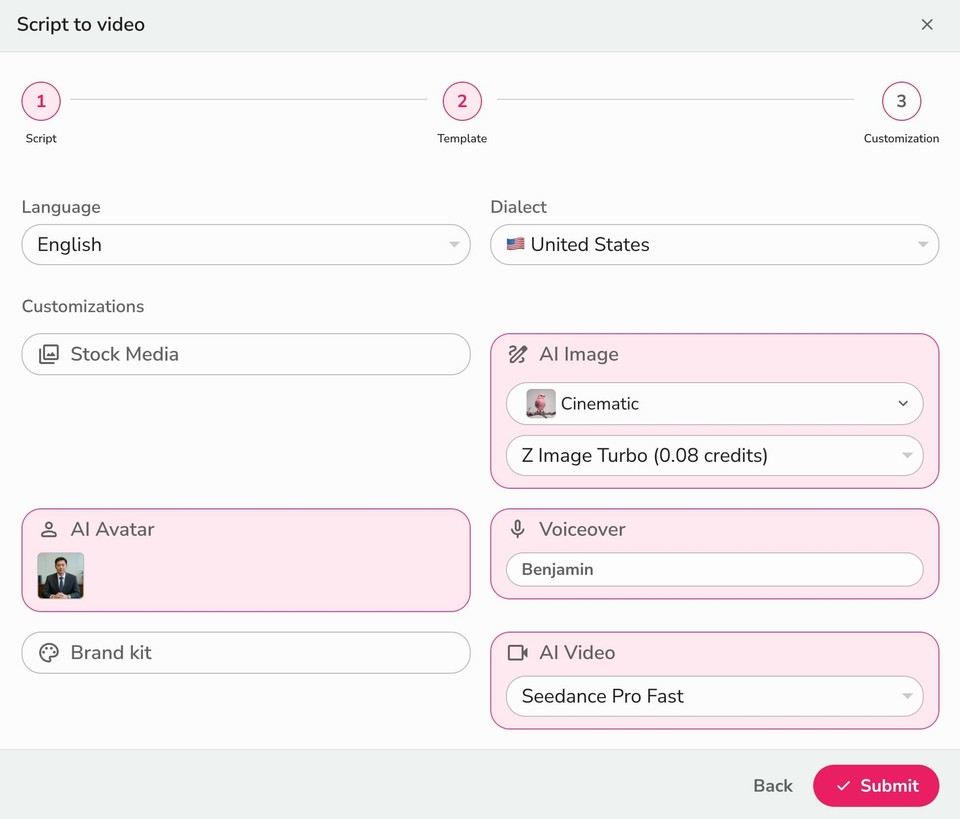Select the AI Image magic wand icon

tap(517, 354)
